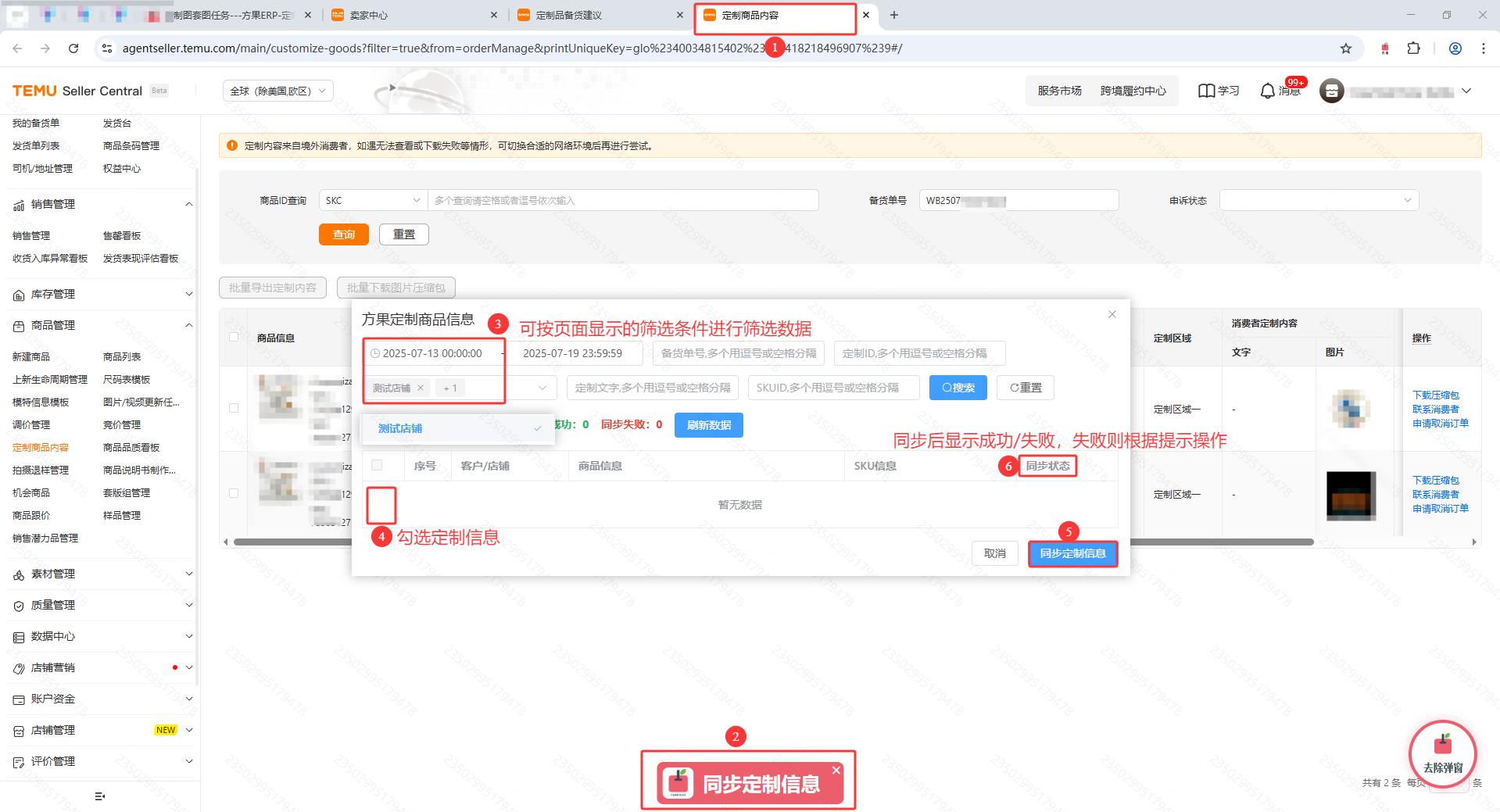Tick the select-all checkbox in the 商品信息 header

[234, 337]
